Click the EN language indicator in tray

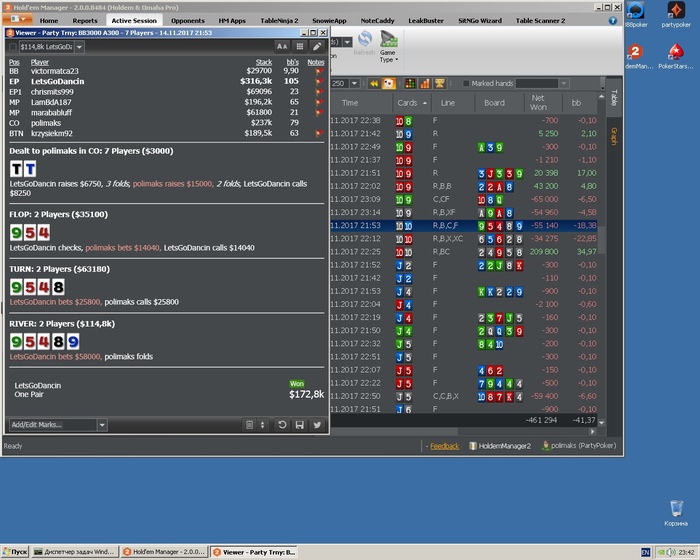tap(645, 552)
